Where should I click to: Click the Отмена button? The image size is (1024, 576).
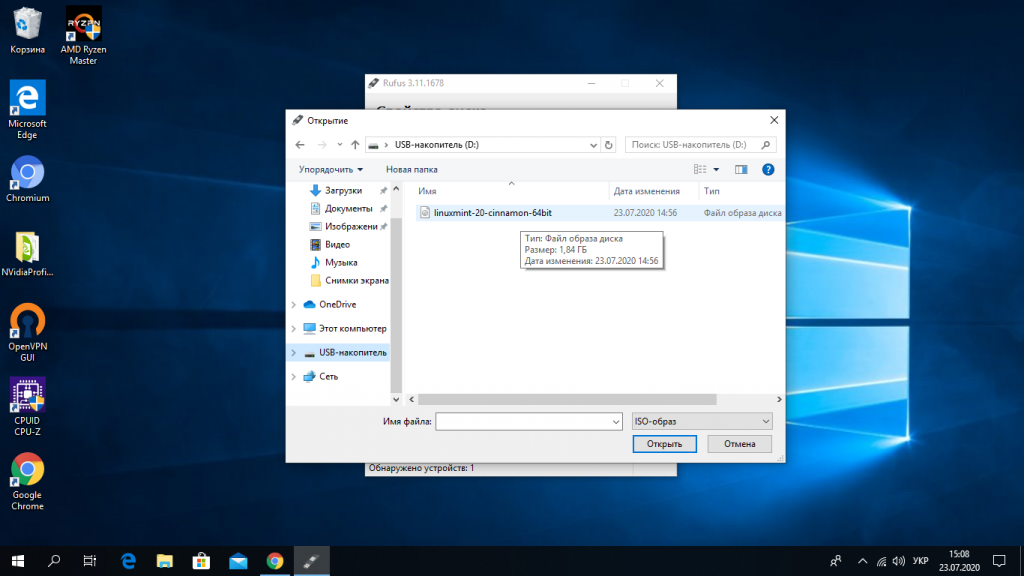click(739, 444)
